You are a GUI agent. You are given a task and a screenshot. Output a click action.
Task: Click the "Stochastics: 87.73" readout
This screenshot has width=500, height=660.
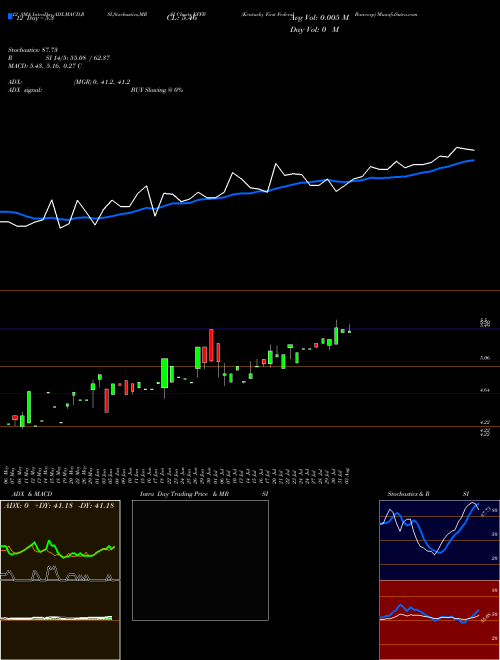32,50
